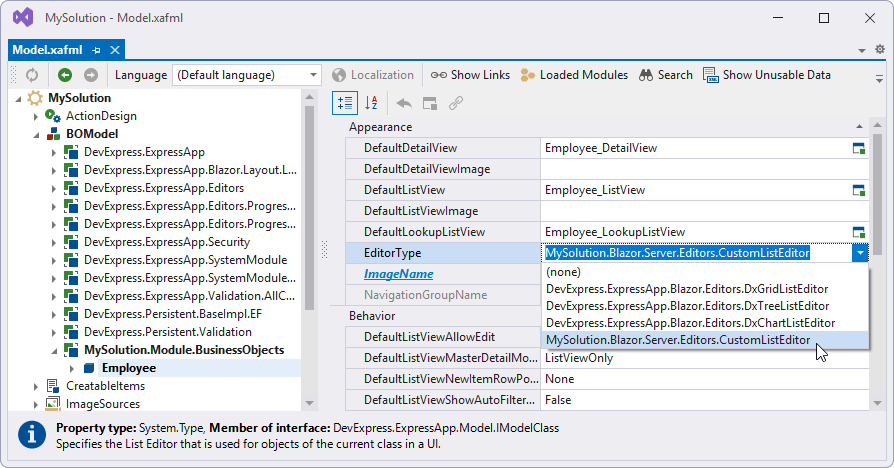894x468 pixels.
Task: Click the Visual Studio logo icon
Action: pyautogui.click(x=23, y=18)
